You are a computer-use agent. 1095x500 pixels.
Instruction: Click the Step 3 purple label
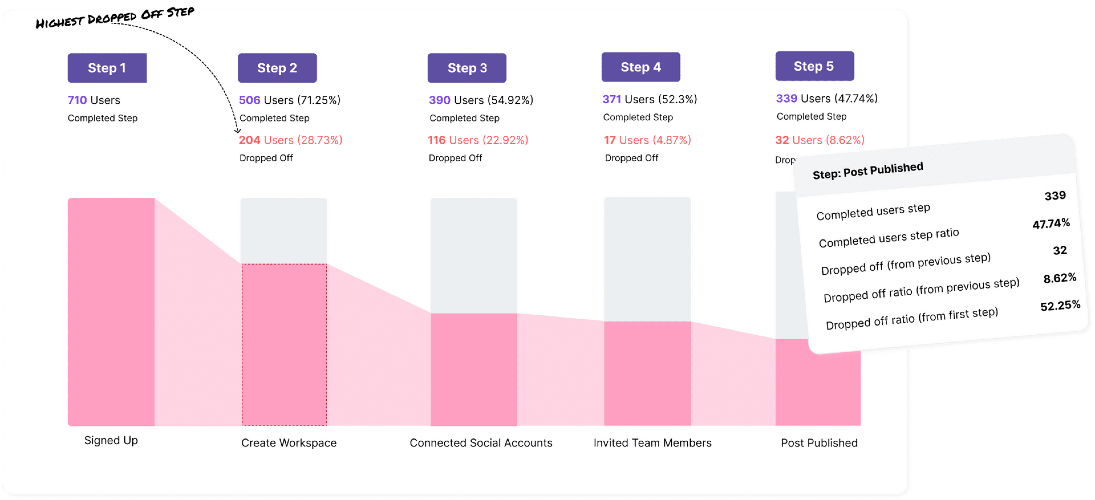coord(467,68)
